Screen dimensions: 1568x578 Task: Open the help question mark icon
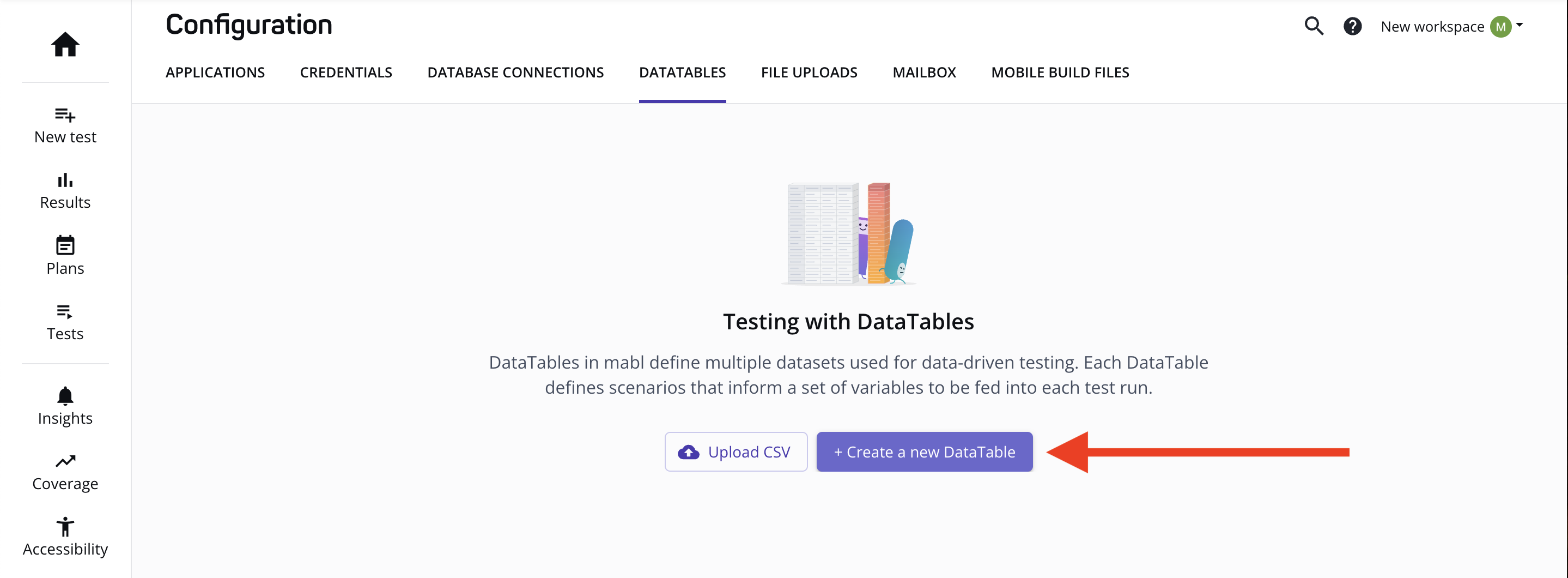click(1352, 26)
